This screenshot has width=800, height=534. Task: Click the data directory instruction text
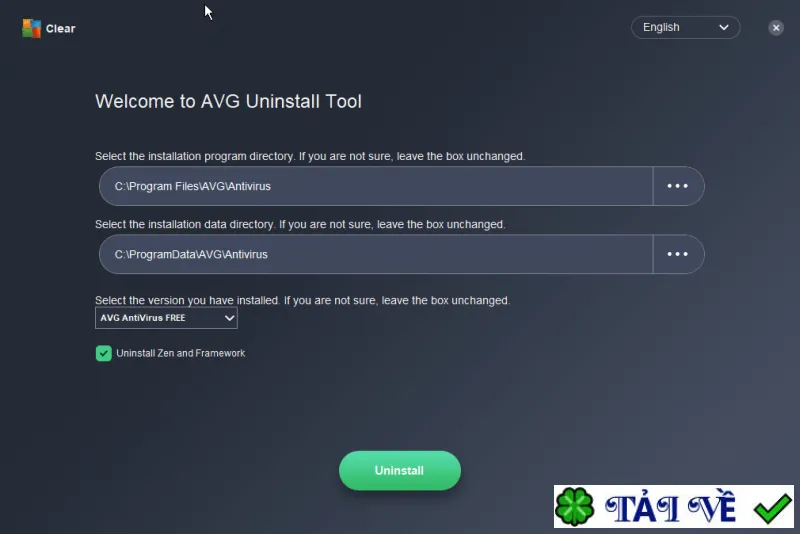300,224
